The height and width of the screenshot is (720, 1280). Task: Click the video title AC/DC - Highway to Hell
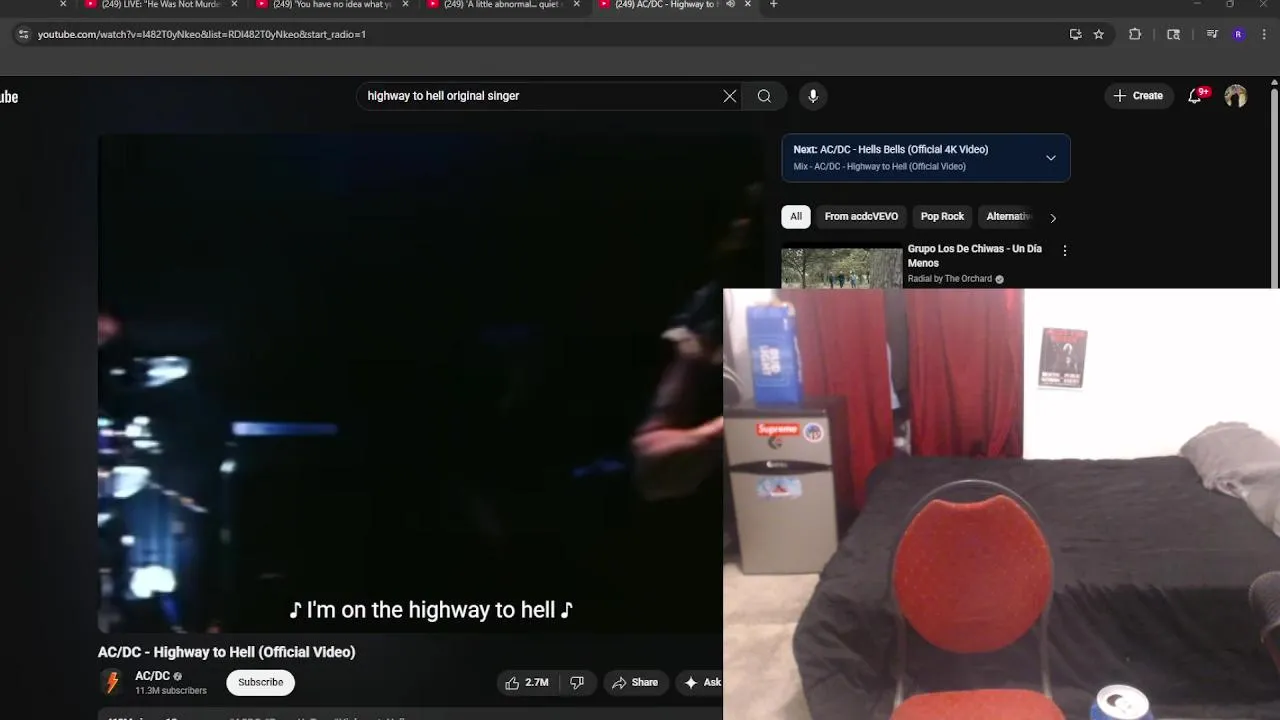(226, 652)
